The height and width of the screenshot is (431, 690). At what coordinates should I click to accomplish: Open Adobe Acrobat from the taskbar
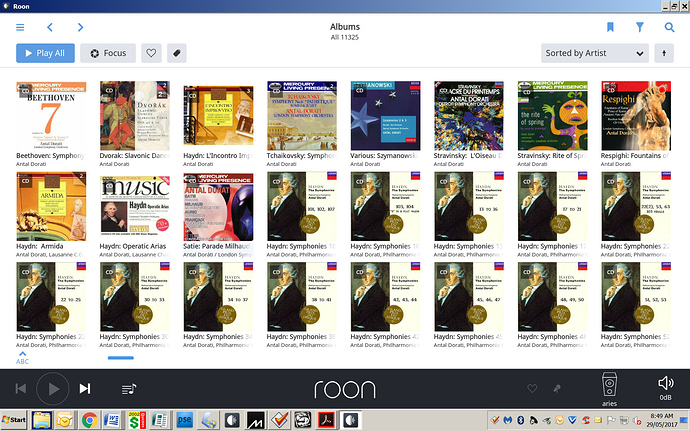pos(326,420)
